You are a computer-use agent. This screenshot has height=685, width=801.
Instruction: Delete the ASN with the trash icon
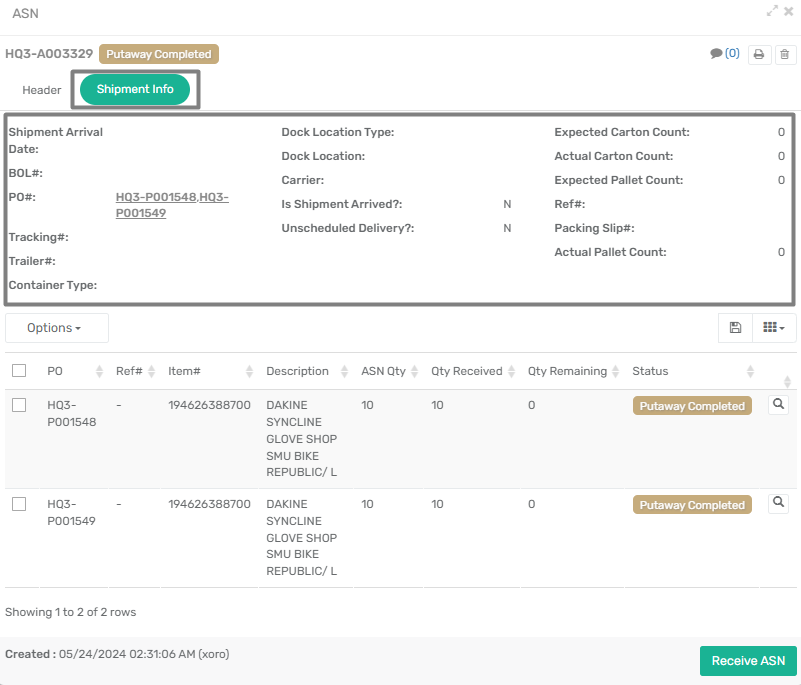(x=785, y=54)
